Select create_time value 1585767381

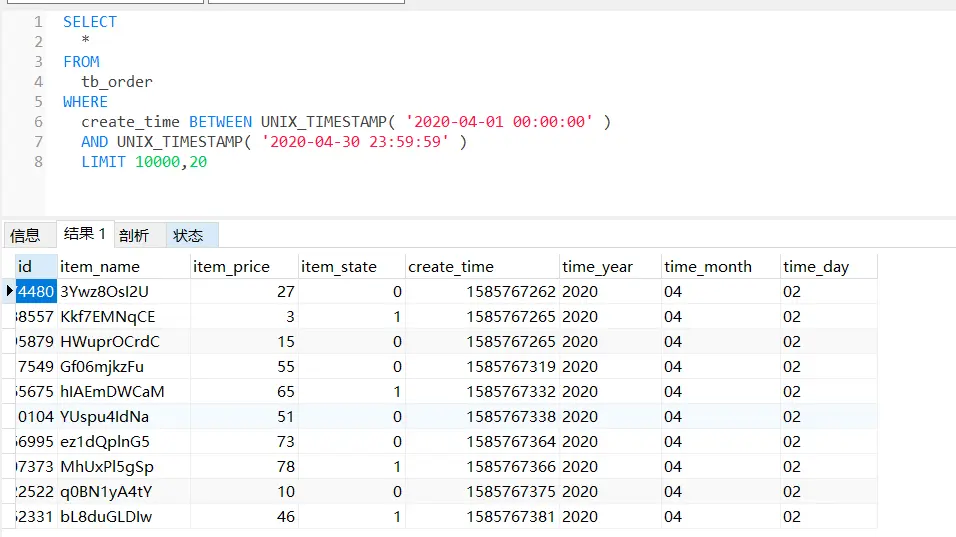coord(482,517)
